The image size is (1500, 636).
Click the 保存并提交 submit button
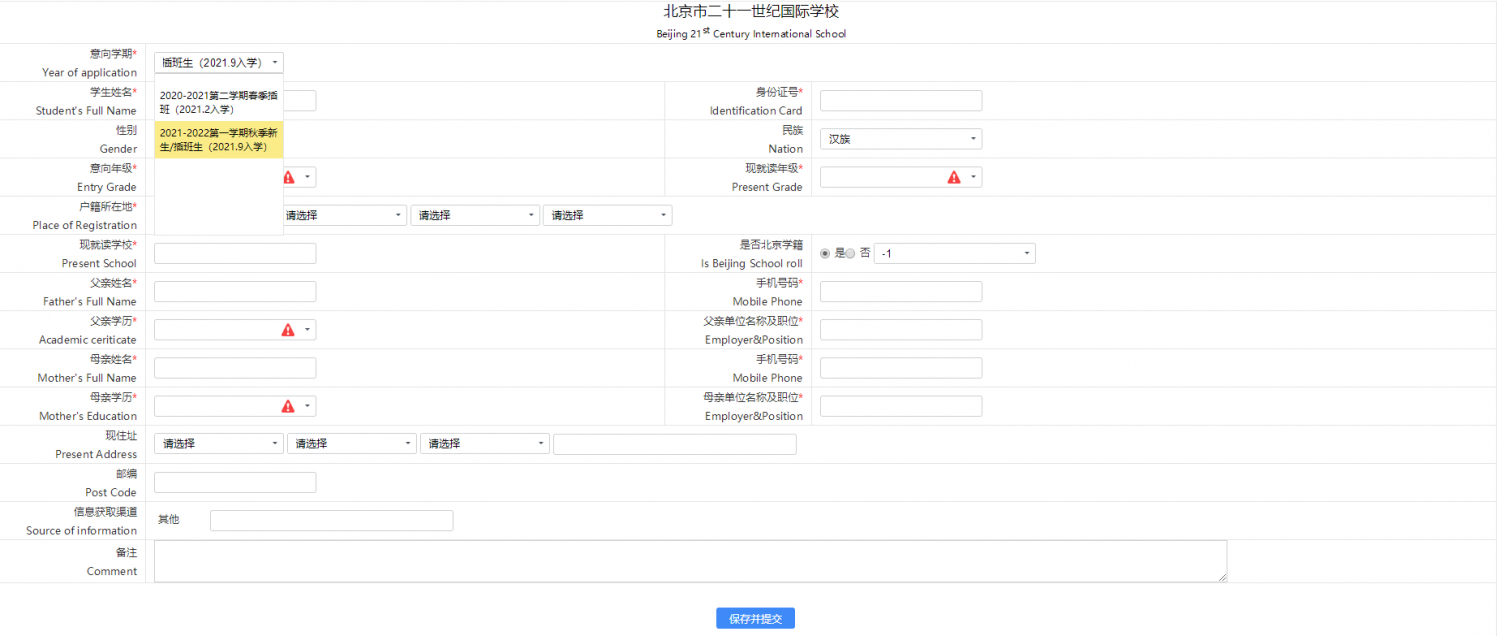(x=755, y=619)
